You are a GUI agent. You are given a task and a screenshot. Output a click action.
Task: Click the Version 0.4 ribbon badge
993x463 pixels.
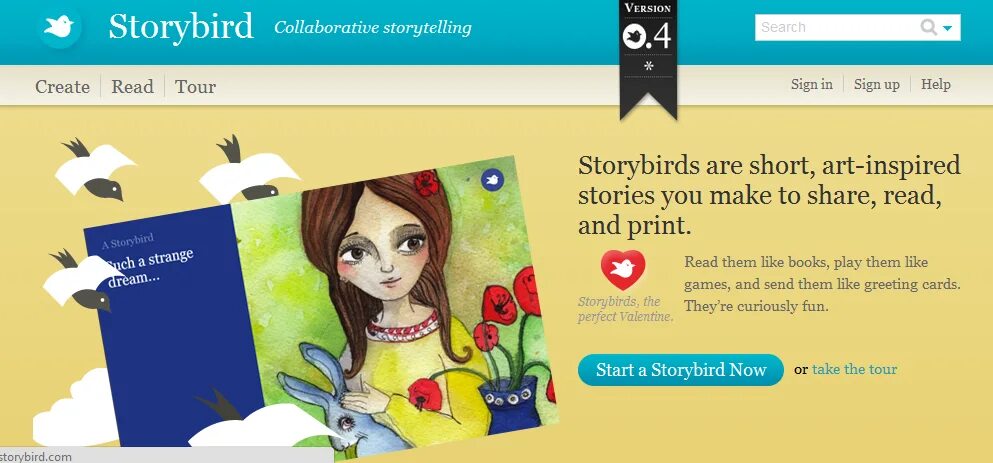pyautogui.click(x=648, y=59)
